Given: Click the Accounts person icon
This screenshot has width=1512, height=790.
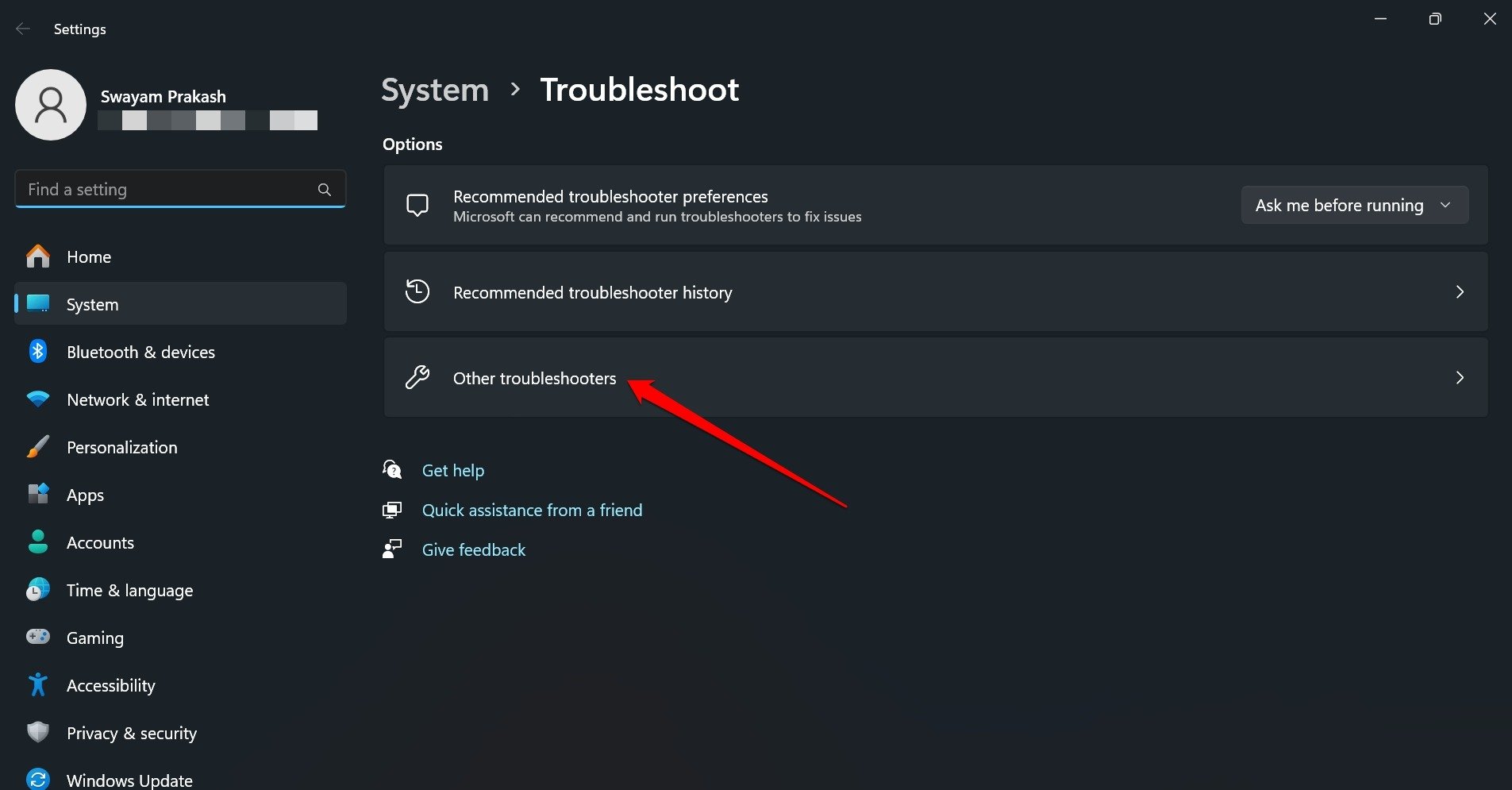Looking at the screenshot, I should [38, 541].
